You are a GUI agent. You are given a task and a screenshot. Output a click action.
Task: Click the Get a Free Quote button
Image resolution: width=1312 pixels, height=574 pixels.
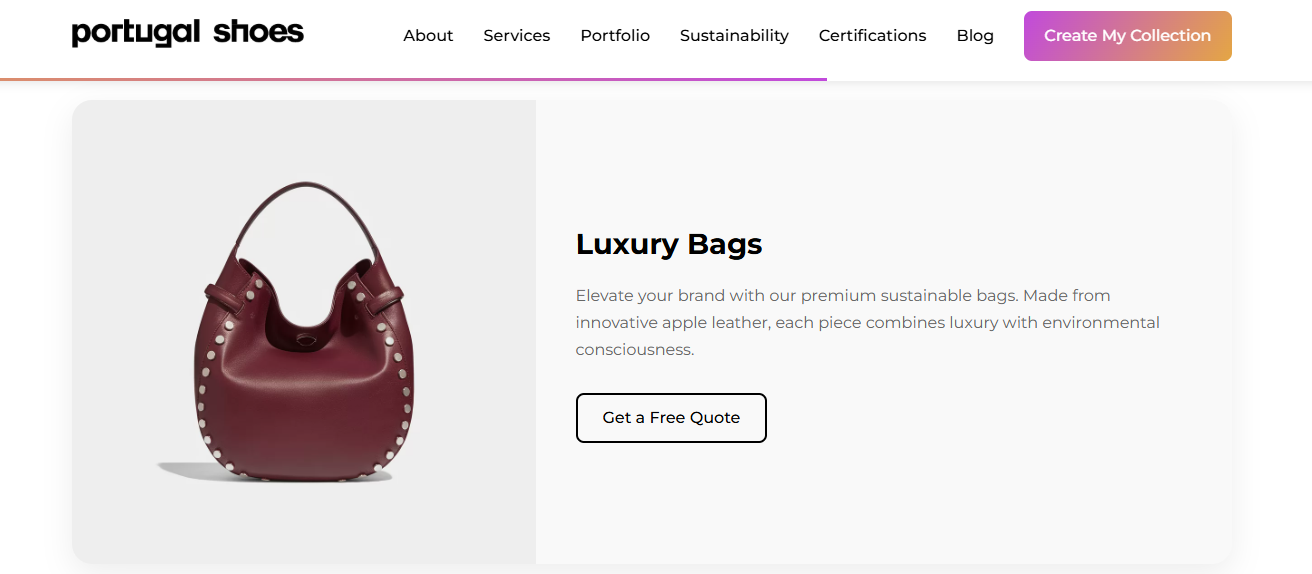pos(671,418)
